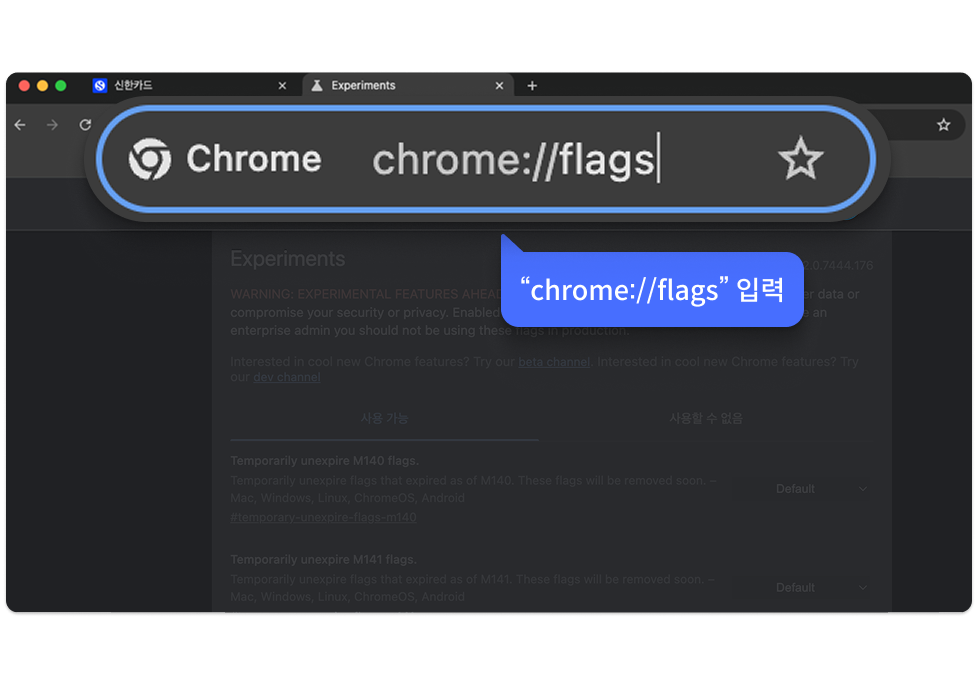Screen dimensions: 978x684
Task: Click the Chrome logo in the enlarged address bar
Action: [x=150, y=160]
